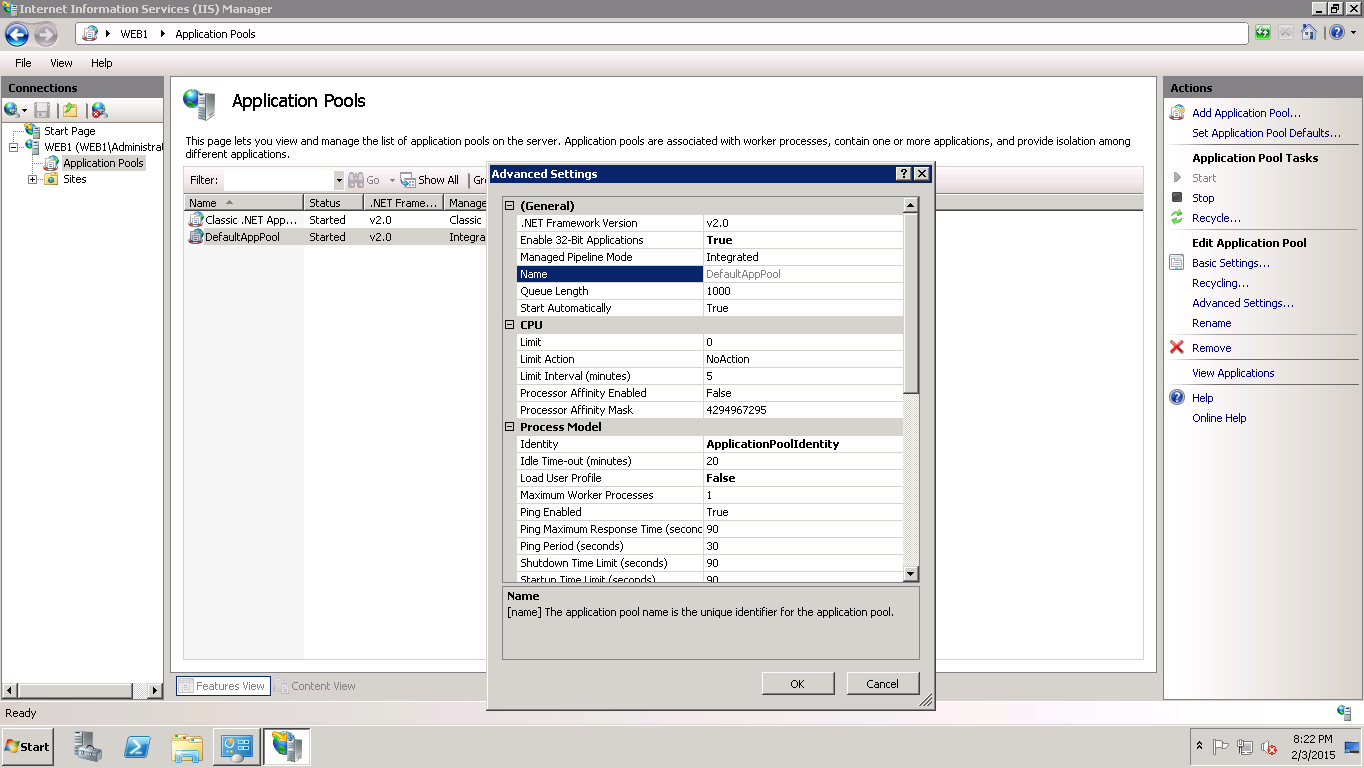Image resolution: width=1364 pixels, height=768 pixels.
Task: Click the blue Help icon in Actions pane
Action: (x=1177, y=398)
